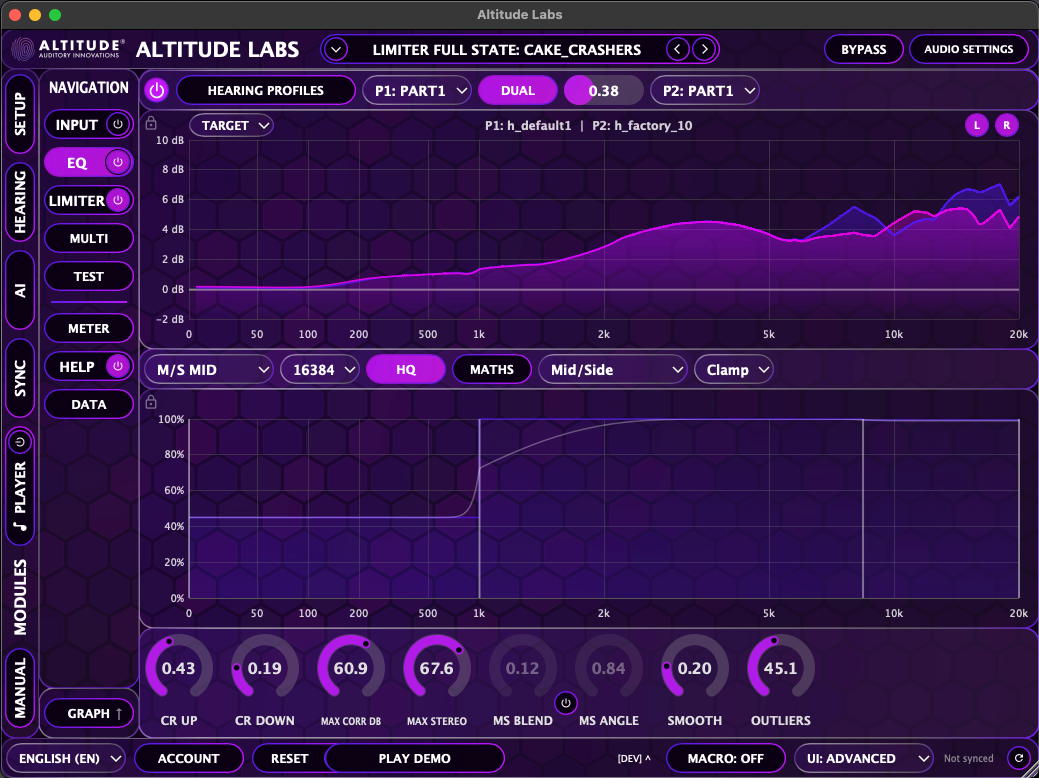The image size is (1039, 778).
Task: Expand the Clamp dropdown
Action: coord(733,369)
